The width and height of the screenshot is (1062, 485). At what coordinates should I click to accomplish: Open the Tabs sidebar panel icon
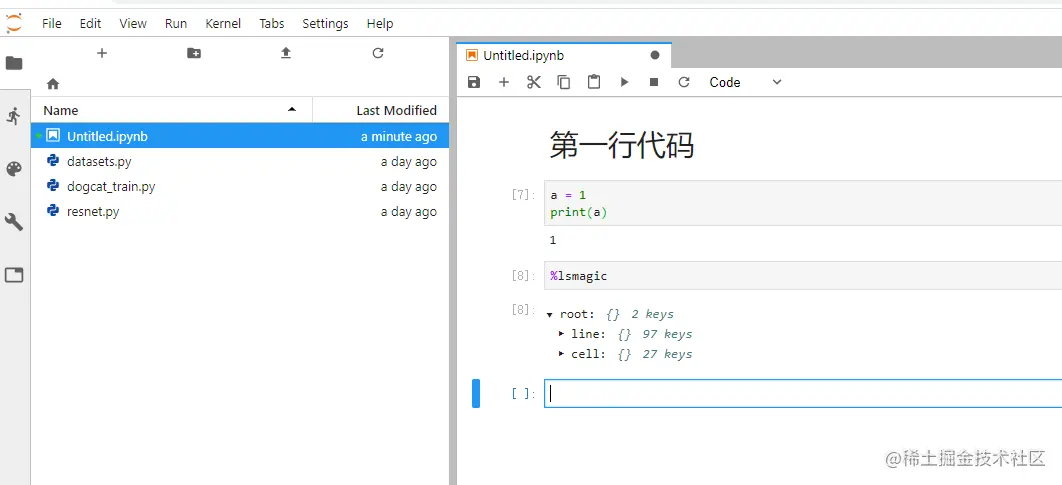(x=14, y=275)
